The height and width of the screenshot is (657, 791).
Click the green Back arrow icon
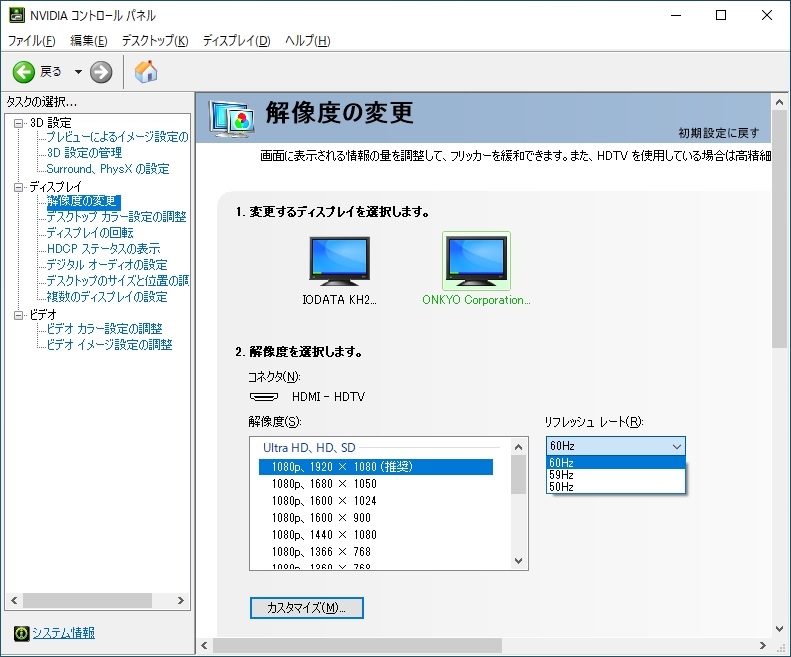tap(23, 72)
